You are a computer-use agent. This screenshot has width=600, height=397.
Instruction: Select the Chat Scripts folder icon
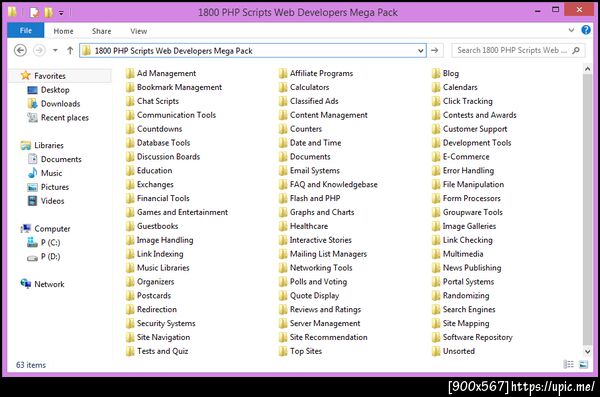[x=130, y=101]
